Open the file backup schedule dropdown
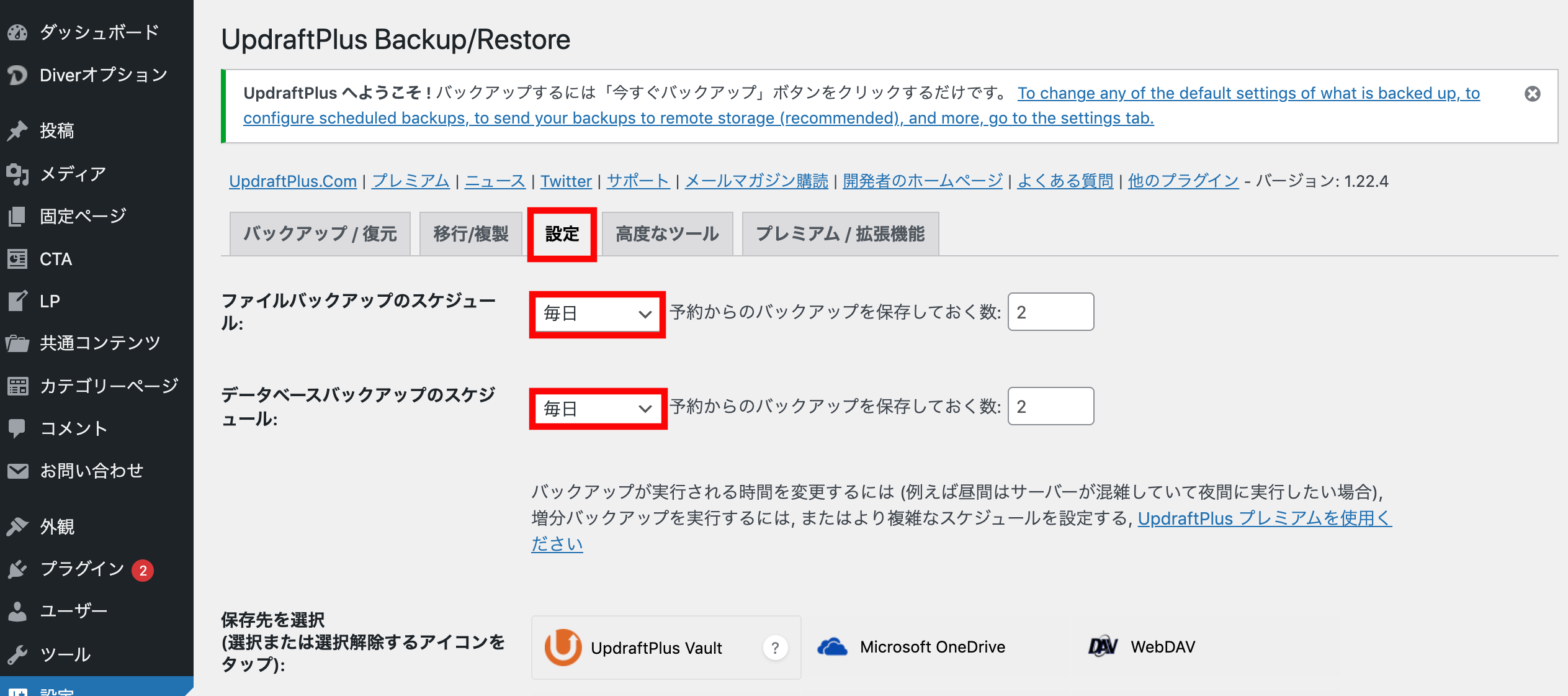The width and height of the screenshot is (1568, 696). (x=597, y=314)
